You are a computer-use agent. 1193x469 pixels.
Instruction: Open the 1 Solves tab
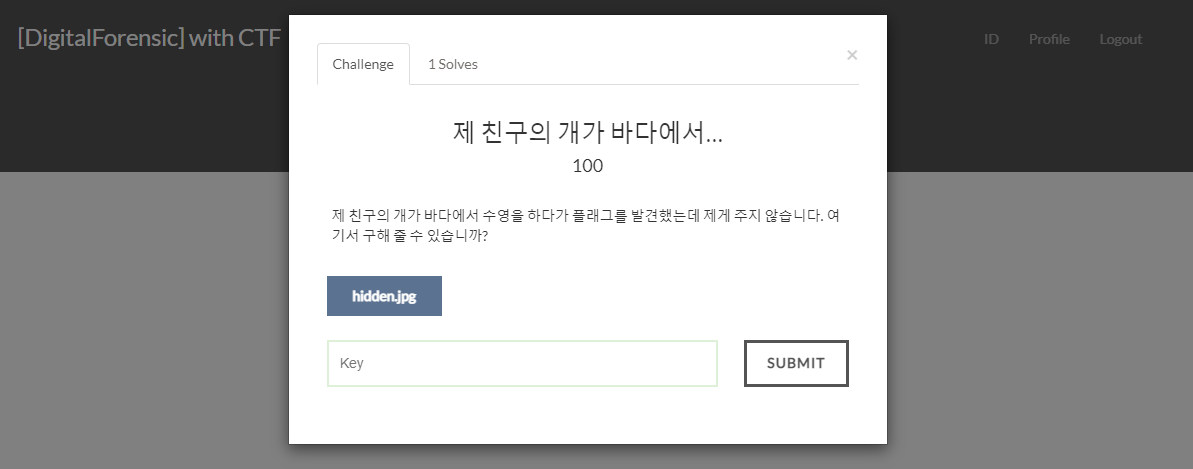tap(453, 64)
